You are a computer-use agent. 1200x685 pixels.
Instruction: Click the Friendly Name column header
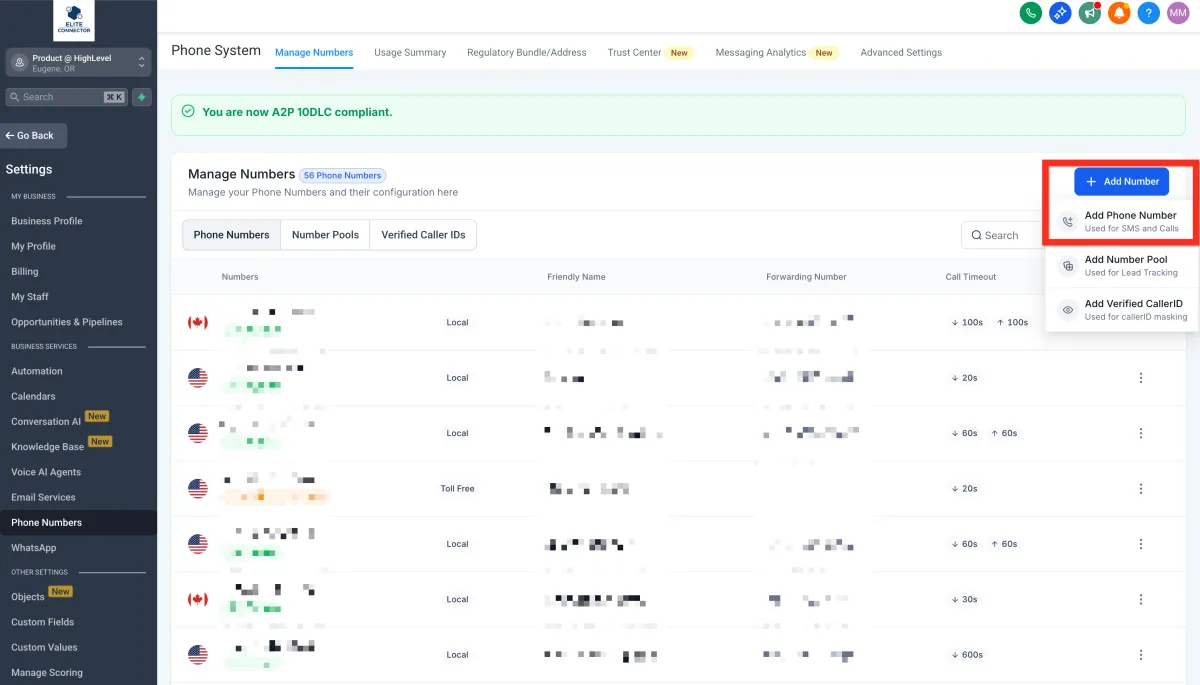576,277
